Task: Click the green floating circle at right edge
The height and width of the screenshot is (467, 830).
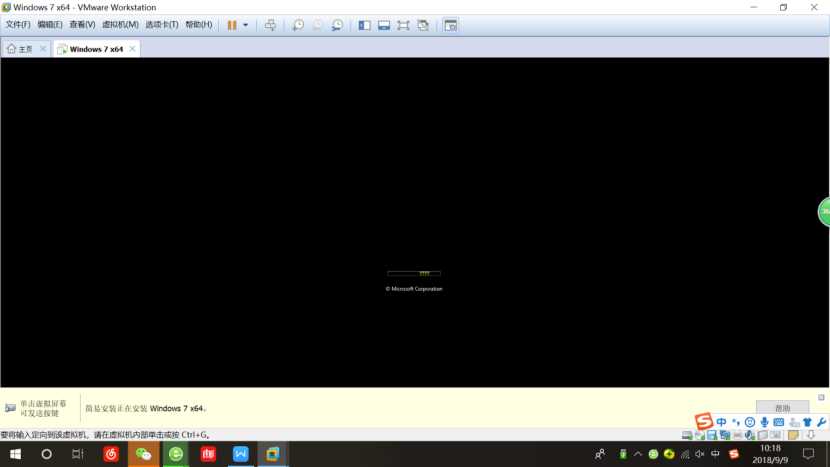Action: click(824, 212)
